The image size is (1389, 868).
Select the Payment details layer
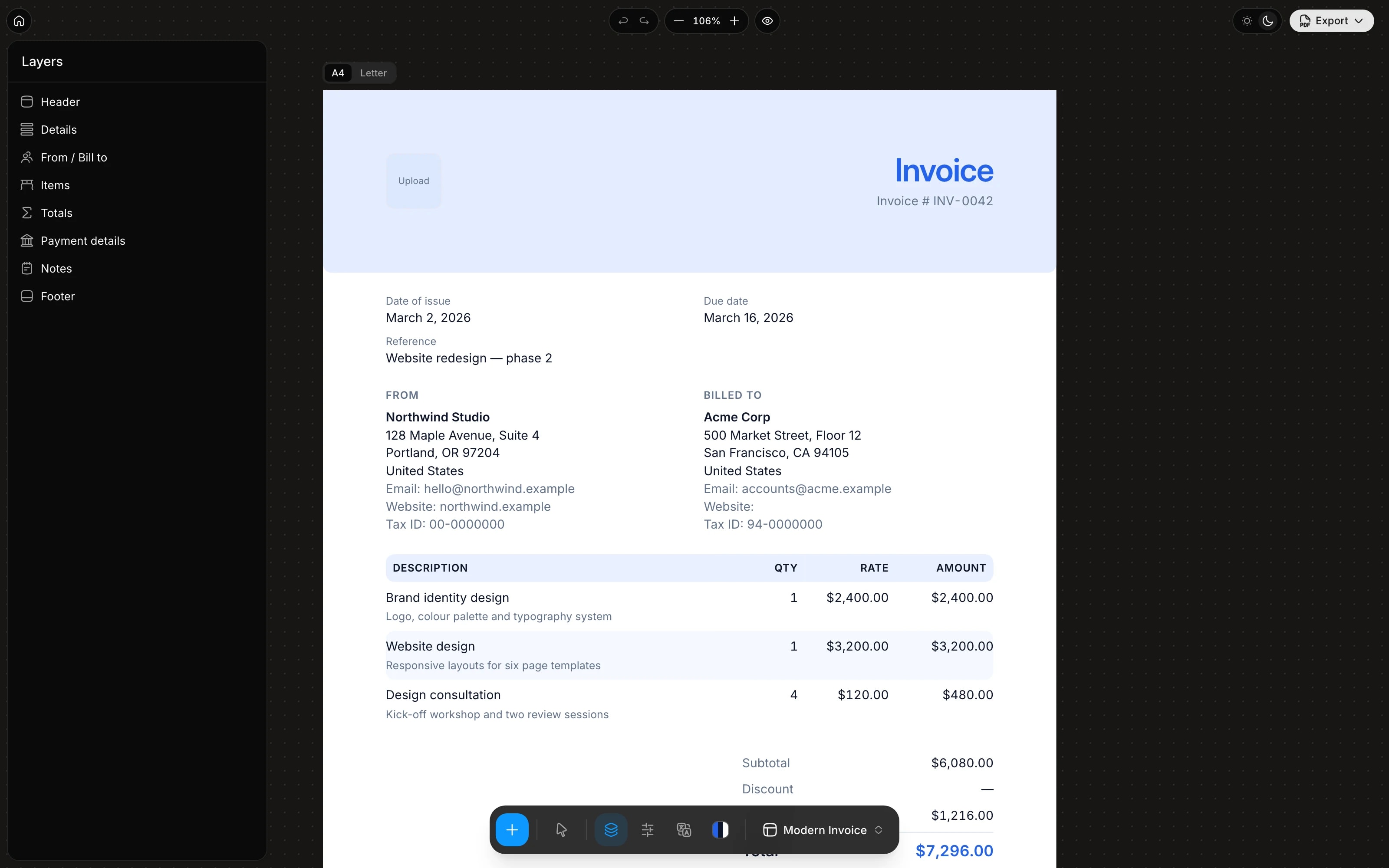click(137, 240)
